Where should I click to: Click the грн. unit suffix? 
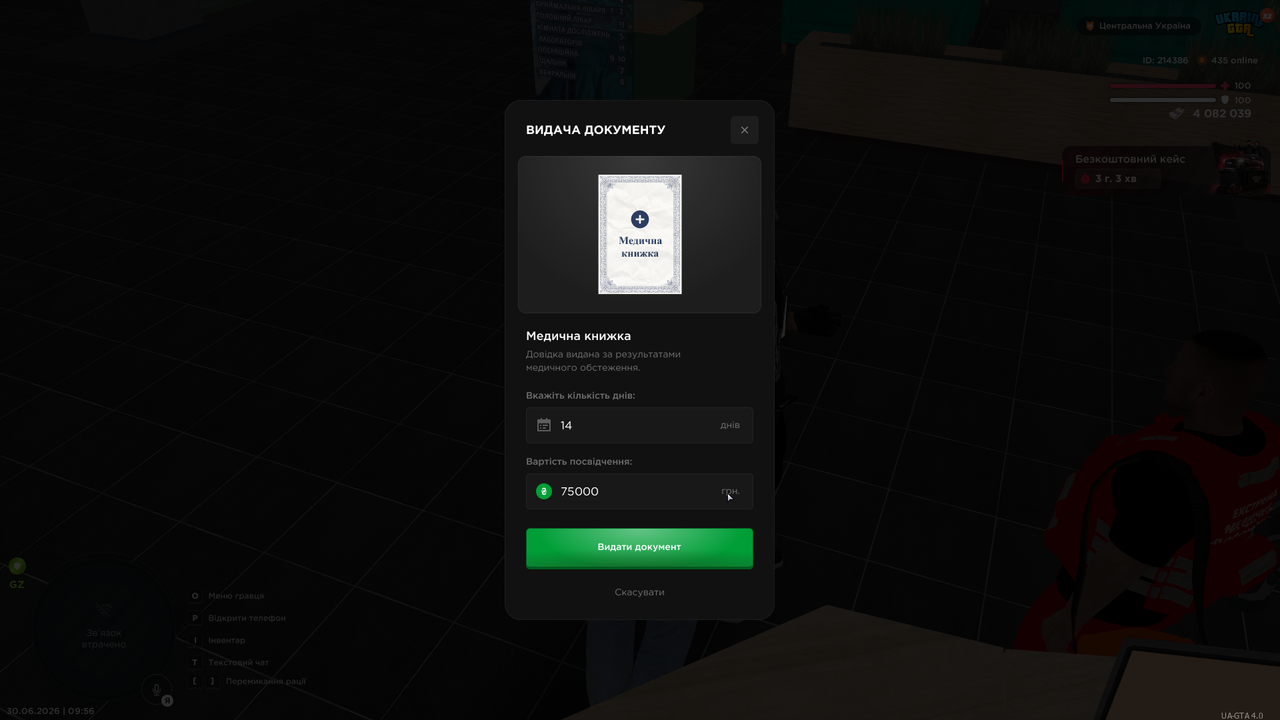(x=730, y=491)
